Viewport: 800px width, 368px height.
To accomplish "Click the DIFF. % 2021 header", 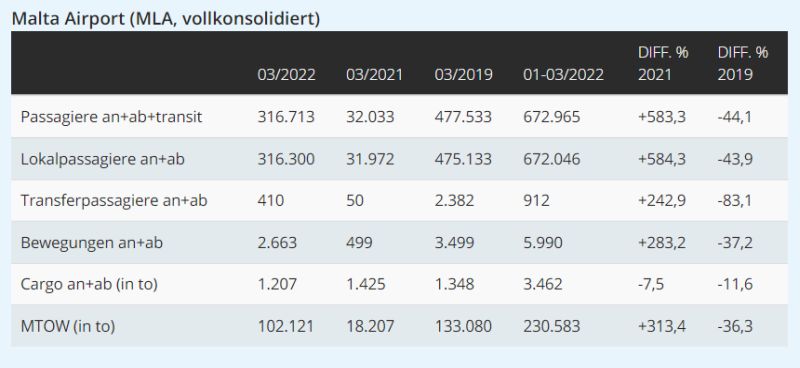I will 663,63.
